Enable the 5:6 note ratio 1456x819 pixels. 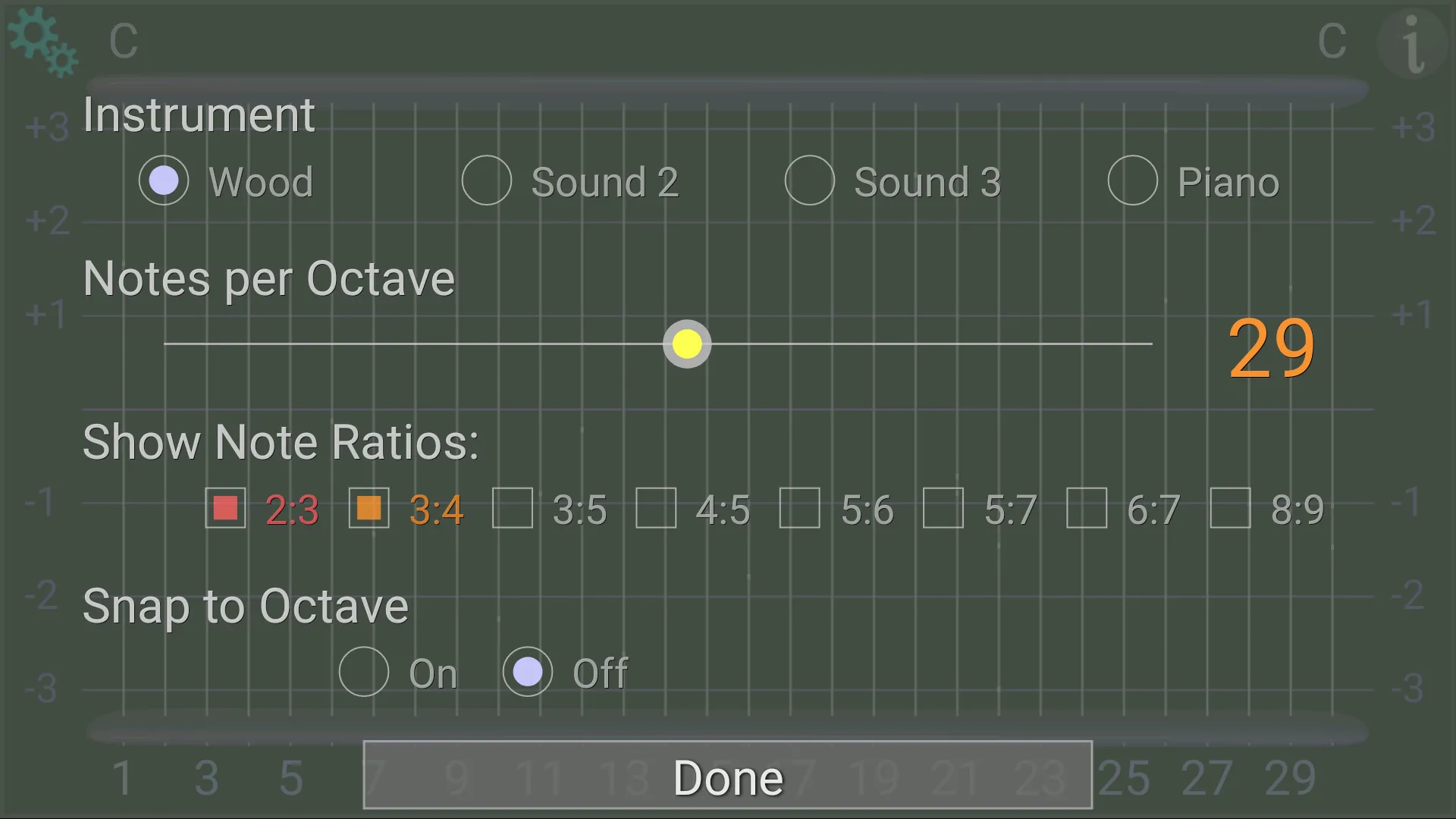click(800, 507)
